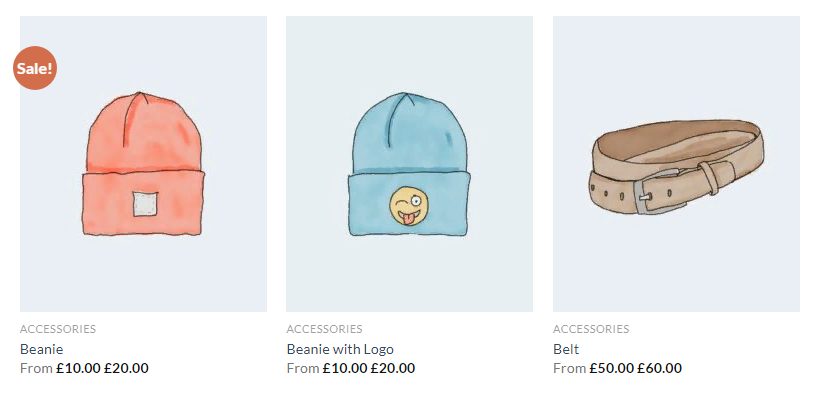The width and height of the screenshot is (836, 403).
Task: Click the £20.00 price under Beanie
Action: 126,368
